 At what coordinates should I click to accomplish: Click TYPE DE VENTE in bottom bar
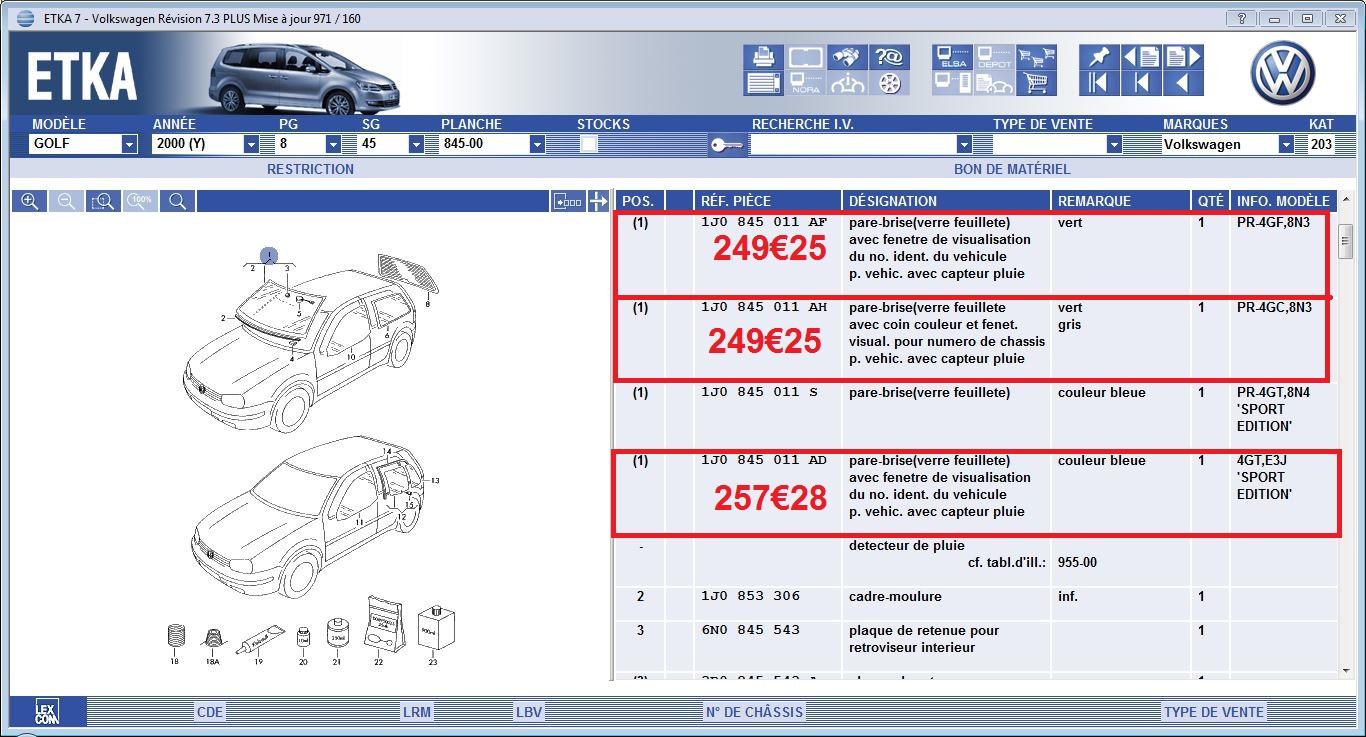click(x=1214, y=712)
